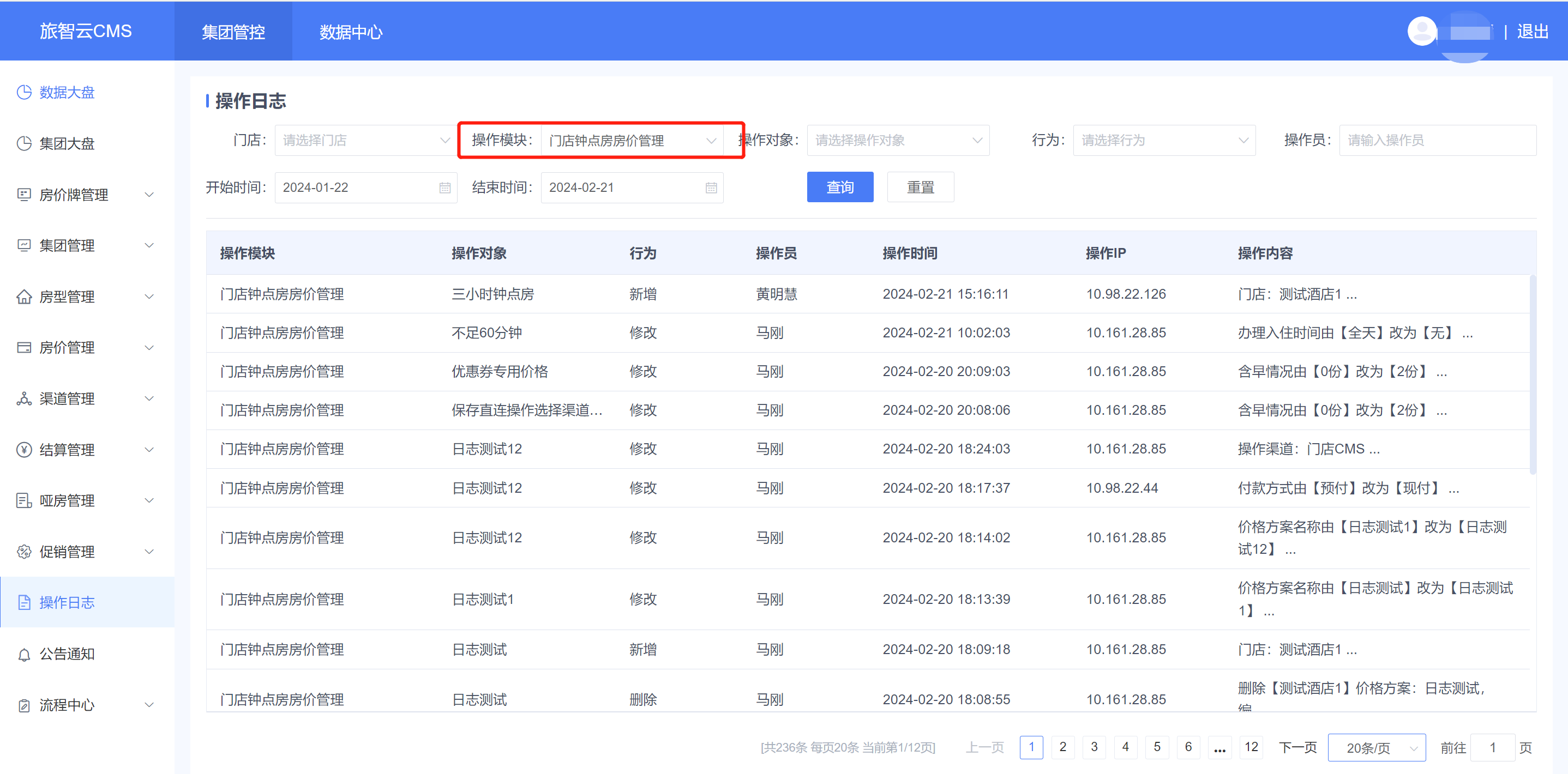Screen dimensions: 1568x774
Task: Select the 优惠券专用价格 cell
Action: pyautogui.click(x=500, y=372)
